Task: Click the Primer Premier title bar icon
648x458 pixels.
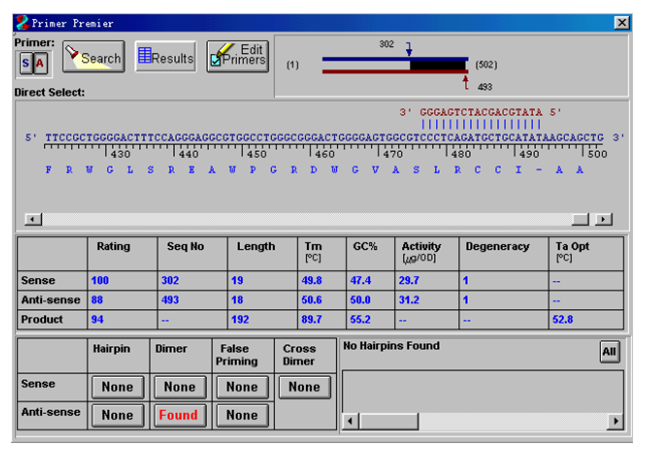Action: (22, 22)
